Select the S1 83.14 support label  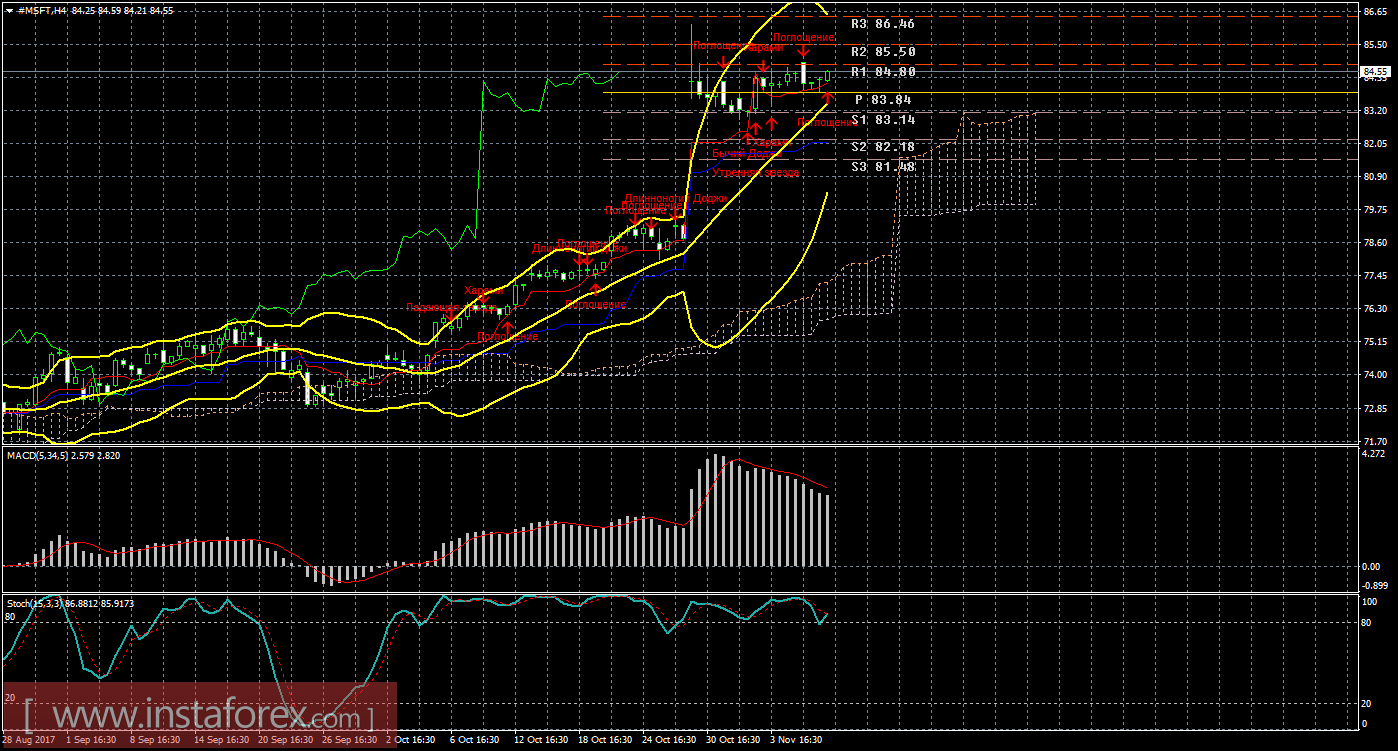(x=882, y=120)
